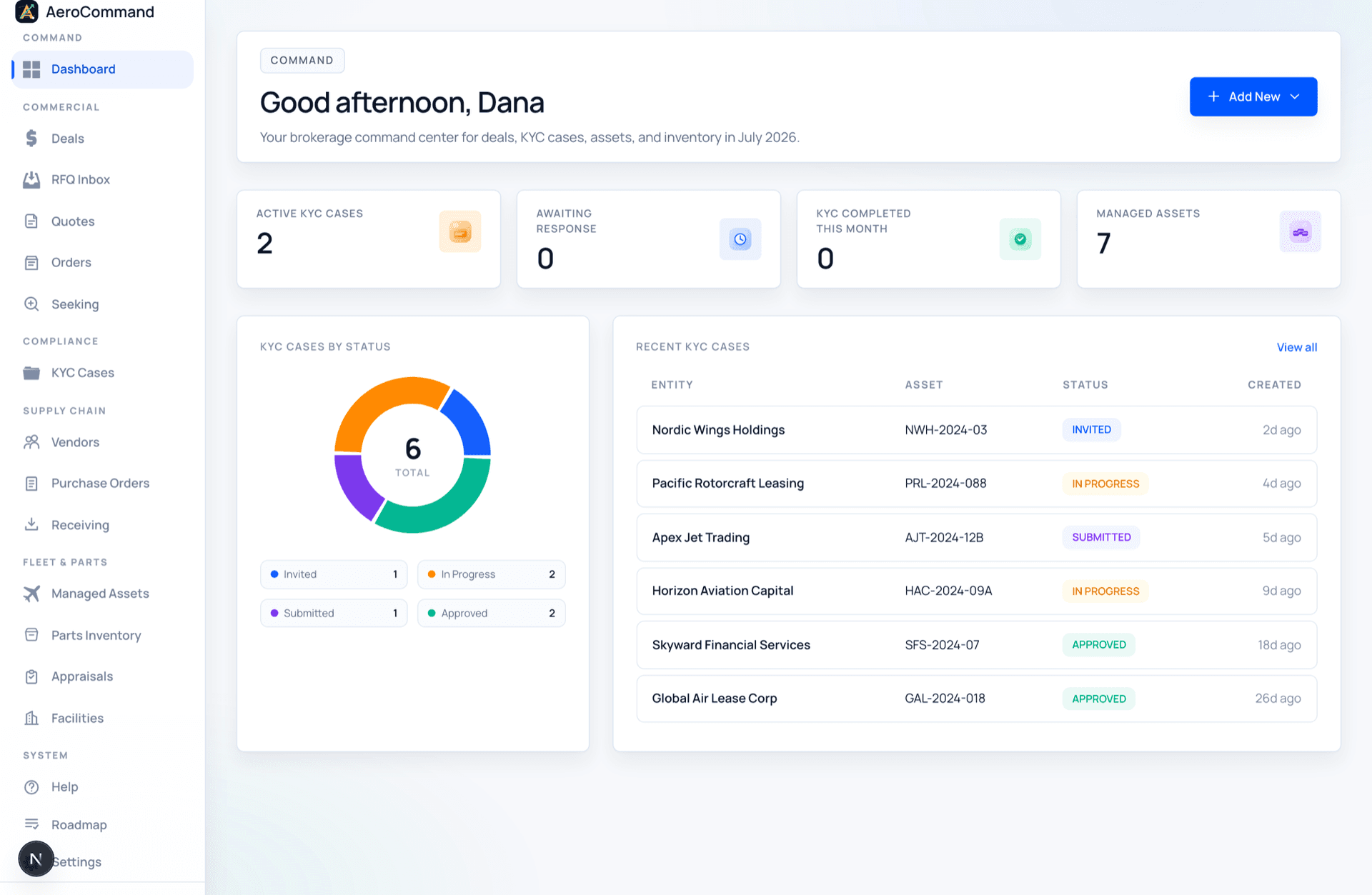Screen dimensions: 1372x895
Task: Click the Appraisals clipboard icon
Action: click(31, 676)
